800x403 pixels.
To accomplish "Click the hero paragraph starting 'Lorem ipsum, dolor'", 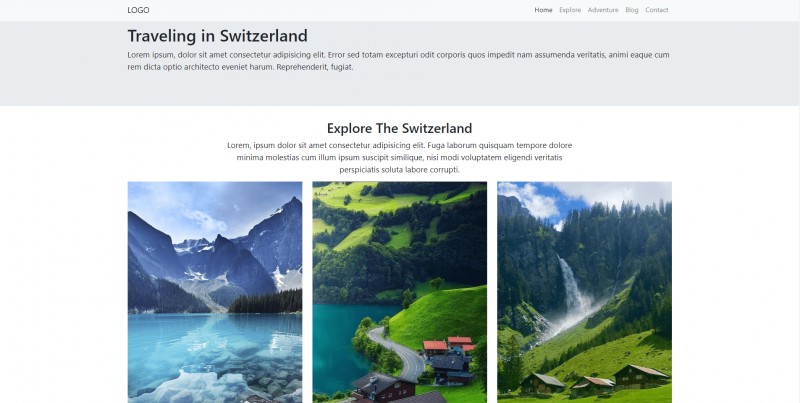I will (398, 61).
